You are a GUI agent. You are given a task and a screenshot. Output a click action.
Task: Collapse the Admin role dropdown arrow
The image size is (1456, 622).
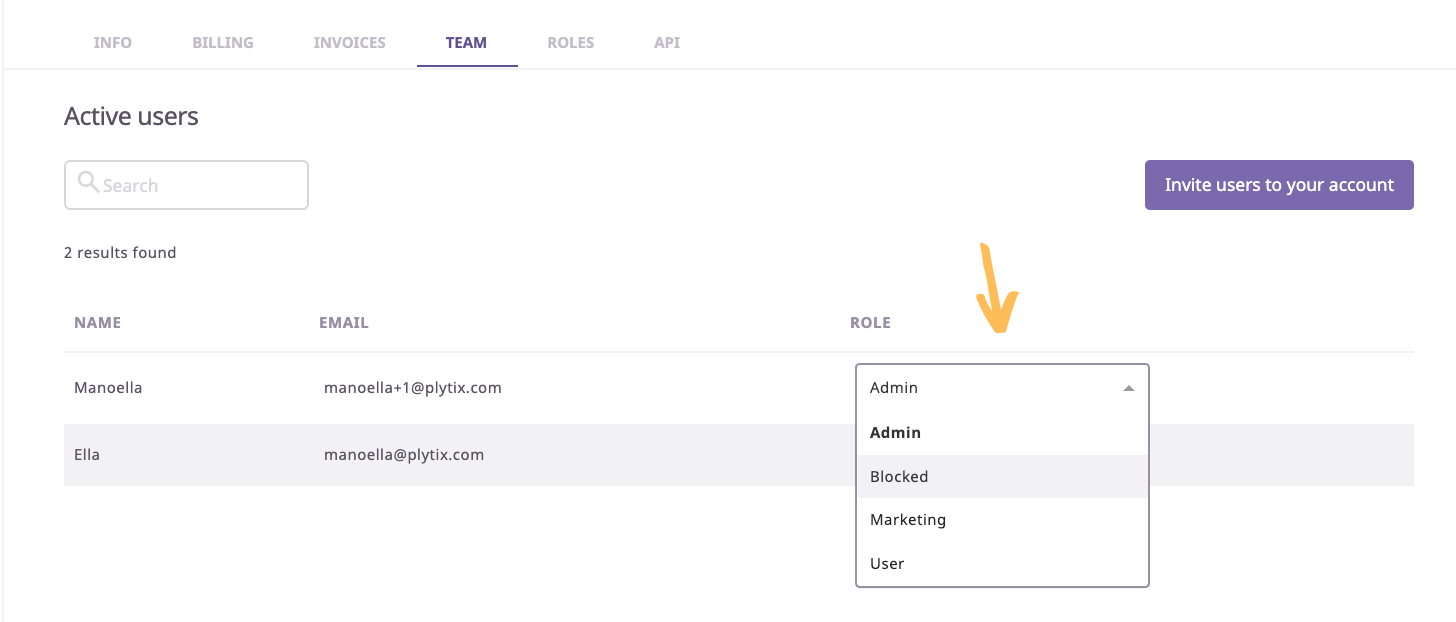click(x=1129, y=388)
